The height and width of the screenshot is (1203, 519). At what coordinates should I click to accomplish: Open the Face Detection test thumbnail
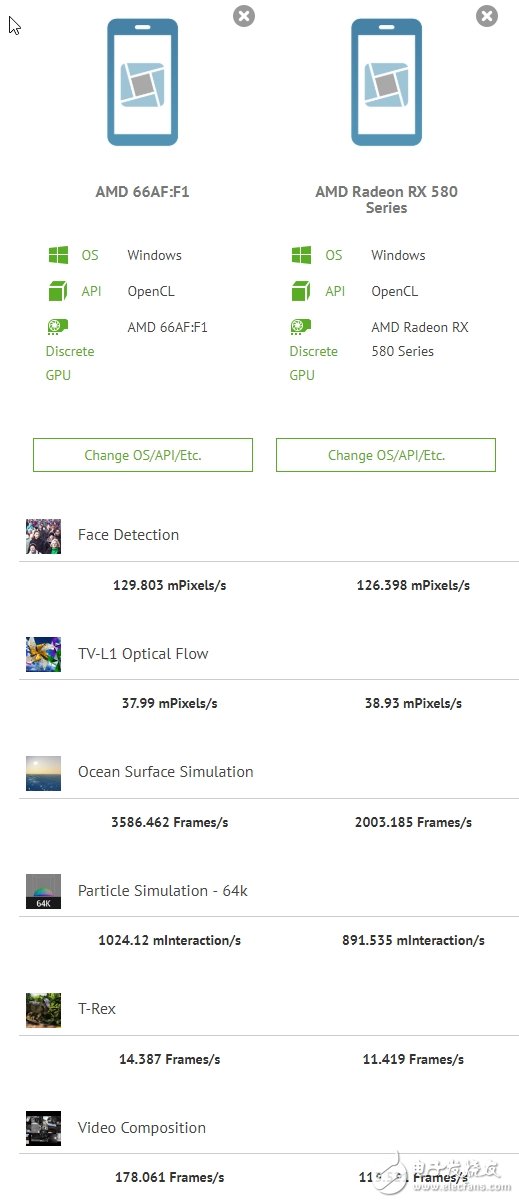[43, 536]
